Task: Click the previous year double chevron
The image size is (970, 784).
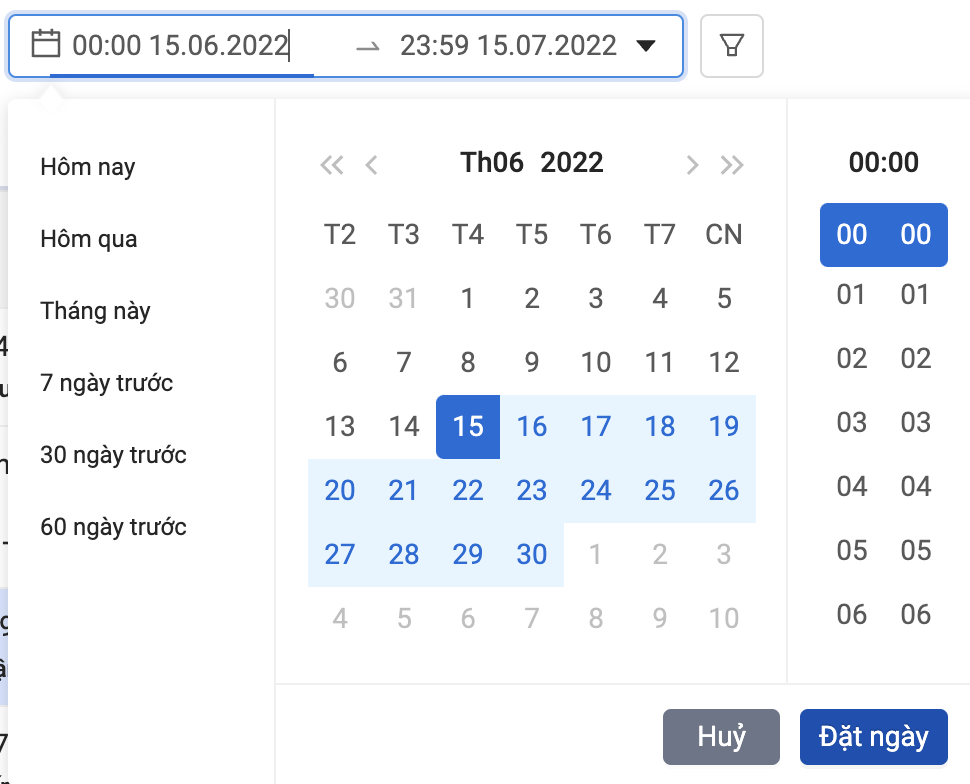Action: coord(332,163)
